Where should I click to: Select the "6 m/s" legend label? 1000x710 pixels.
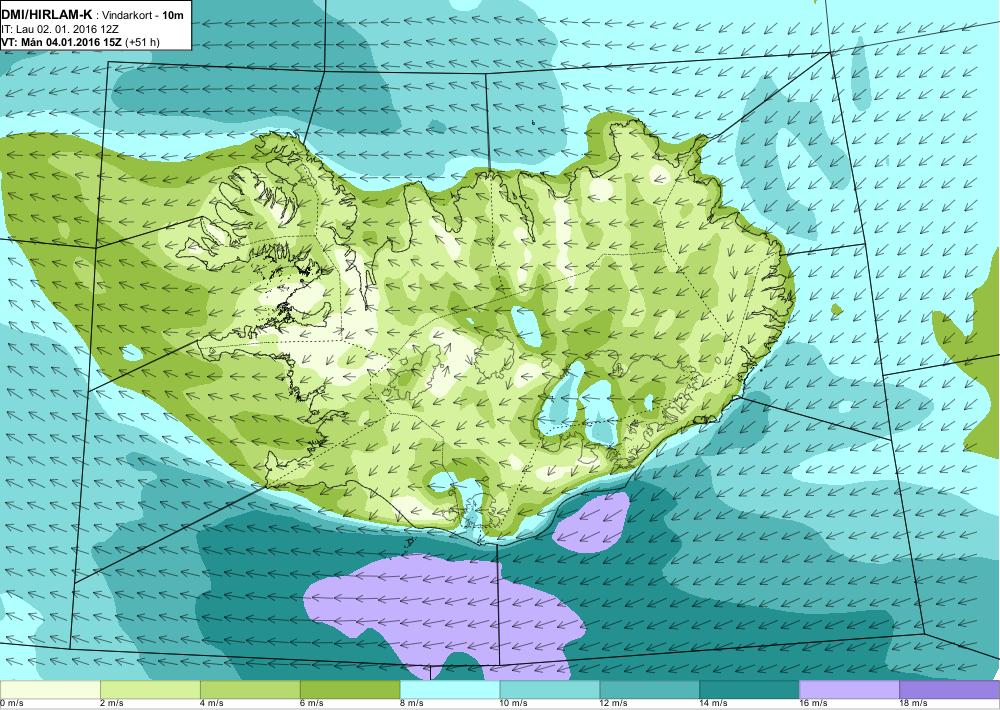point(312,704)
